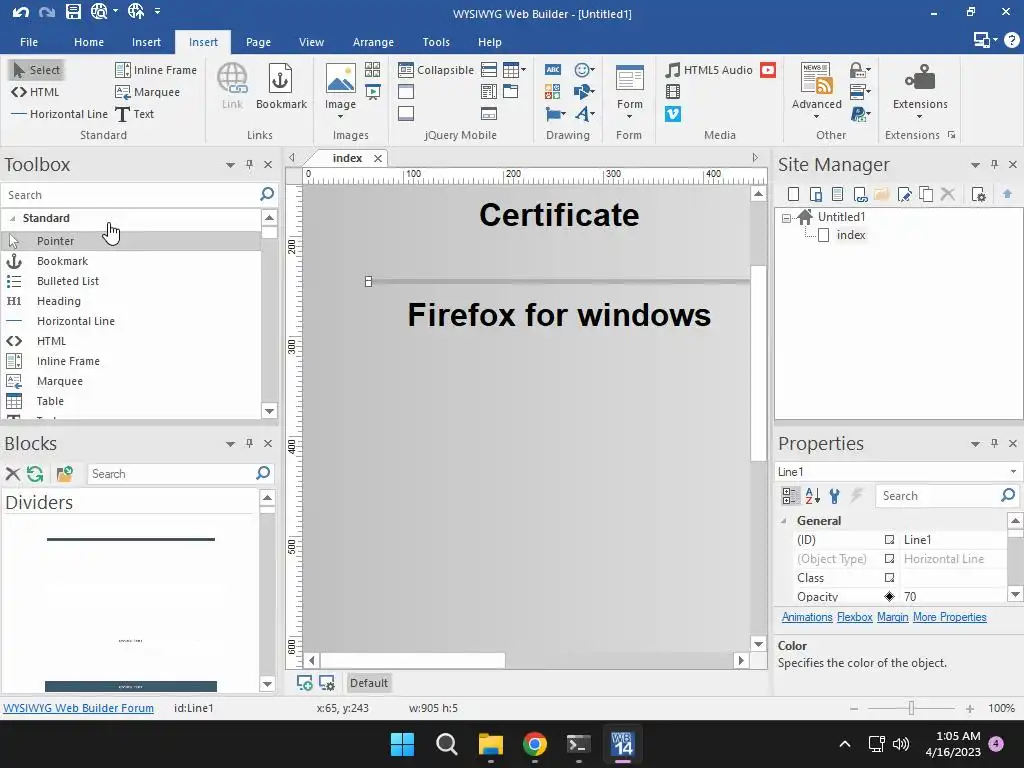Switch to the Page ribbon tab
1024x768 pixels.
258,42
